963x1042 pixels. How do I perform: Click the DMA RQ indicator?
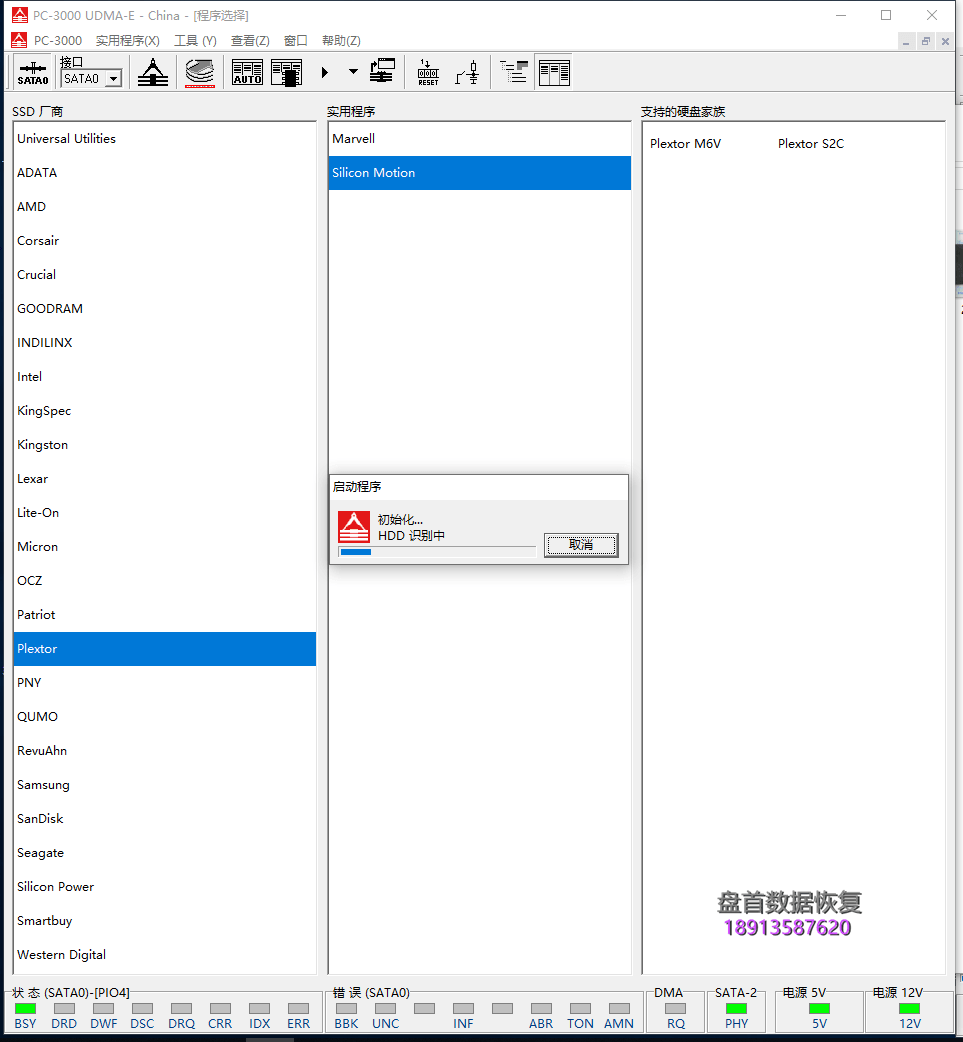(675, 1008)
